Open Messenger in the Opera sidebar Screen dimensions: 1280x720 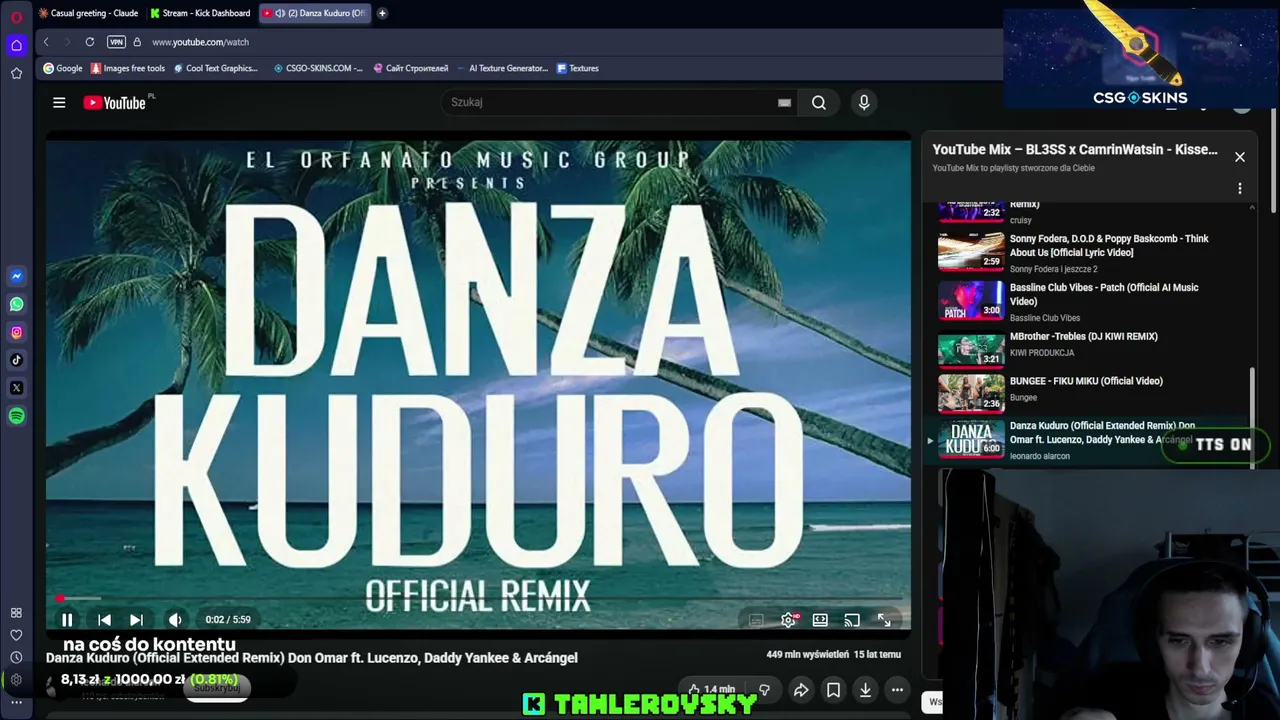(x=16, y=276)
